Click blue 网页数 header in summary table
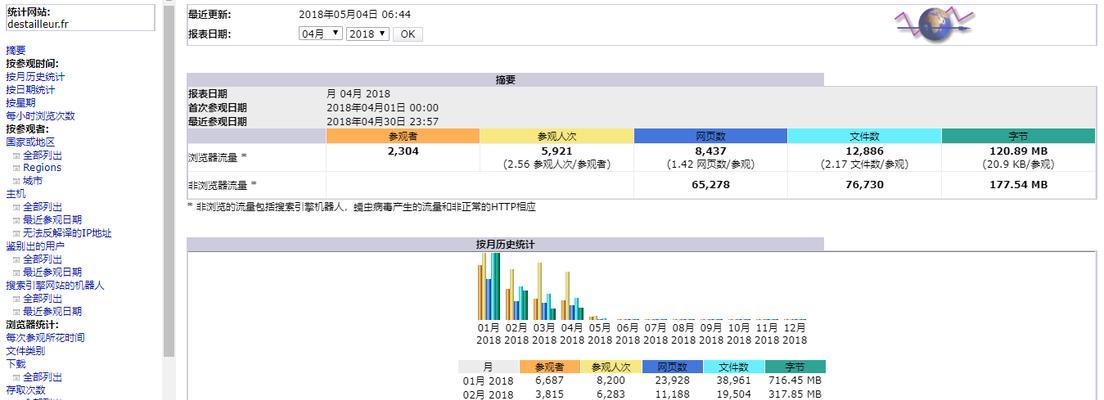Image resolution: width=1104 pixels, height=400 pixels. [x=710, y=136]
